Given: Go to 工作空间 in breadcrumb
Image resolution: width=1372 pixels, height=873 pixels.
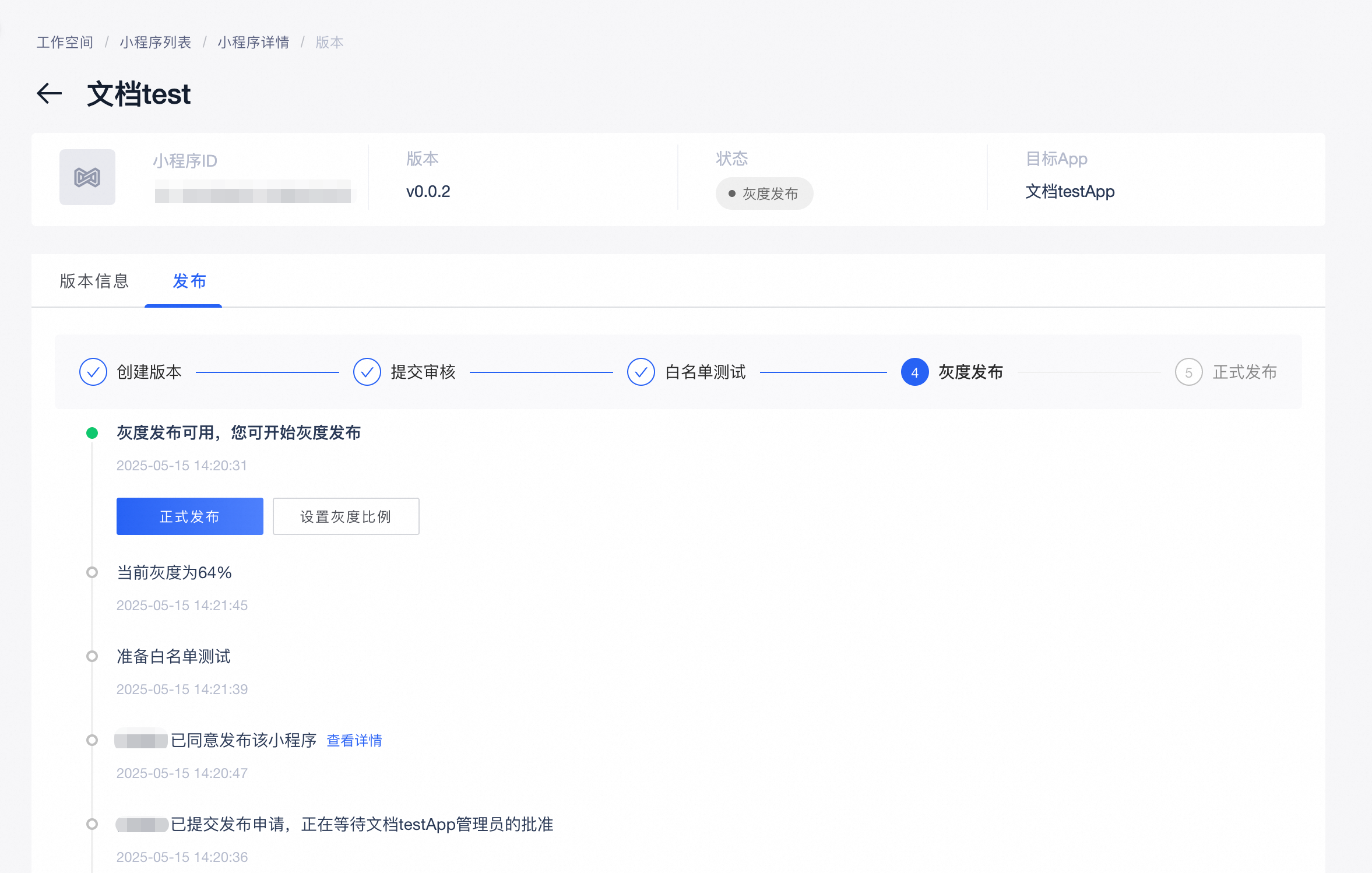Looking at the screenshot, I should [x=65, y=43].
